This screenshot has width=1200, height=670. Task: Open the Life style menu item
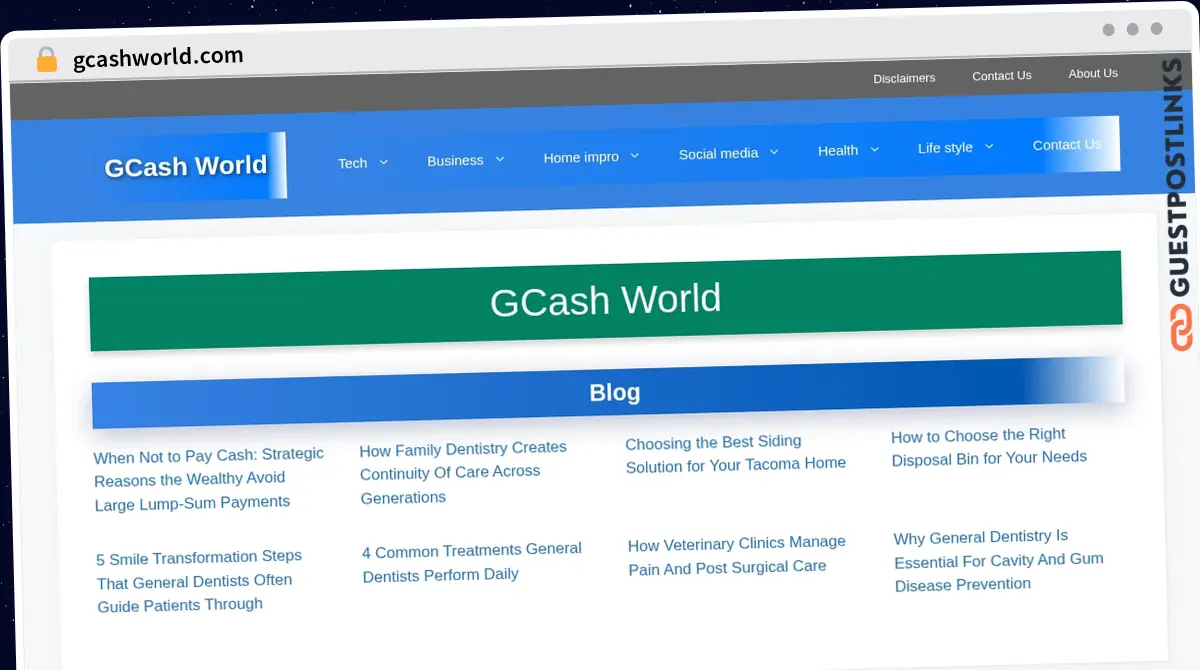945,147
